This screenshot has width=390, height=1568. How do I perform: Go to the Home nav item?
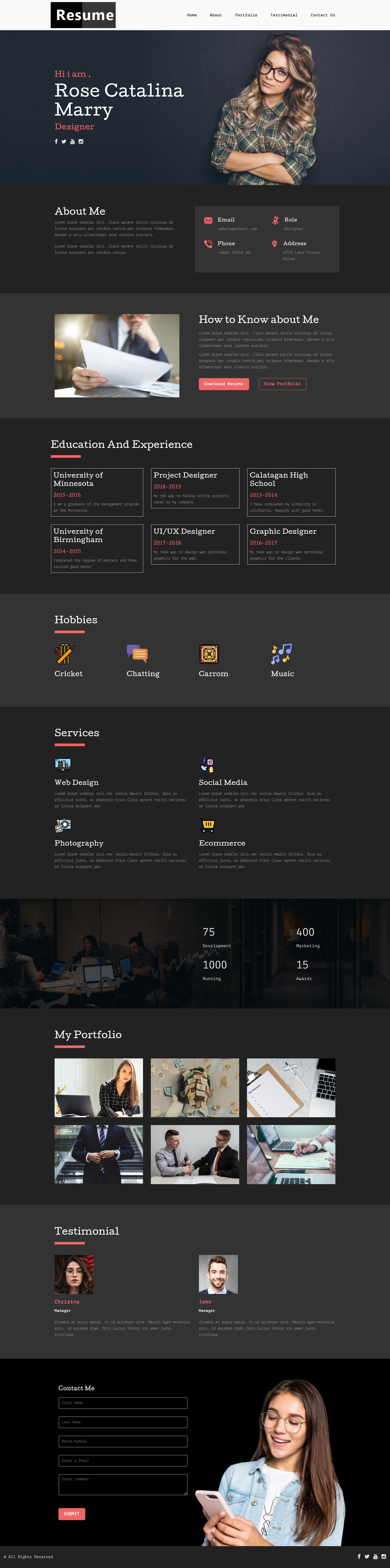click(x=192, y=15)
